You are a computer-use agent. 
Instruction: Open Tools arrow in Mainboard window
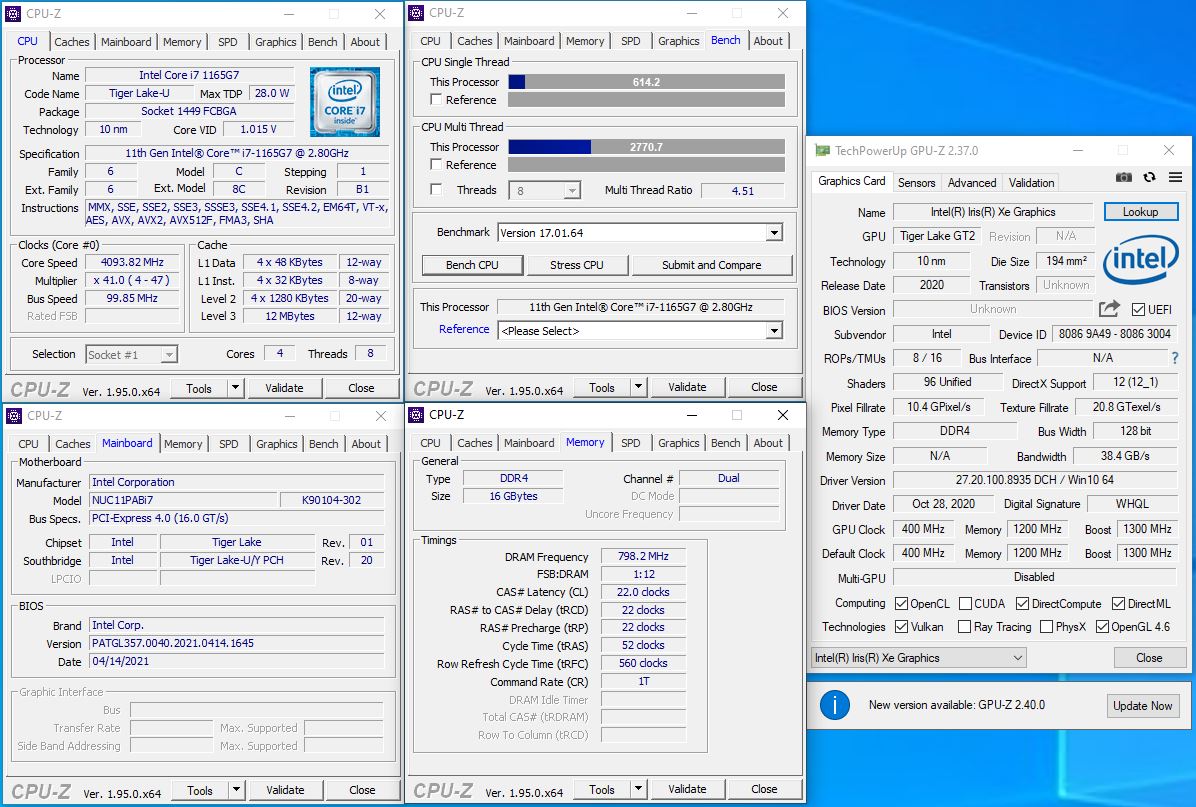click(236, 790)
